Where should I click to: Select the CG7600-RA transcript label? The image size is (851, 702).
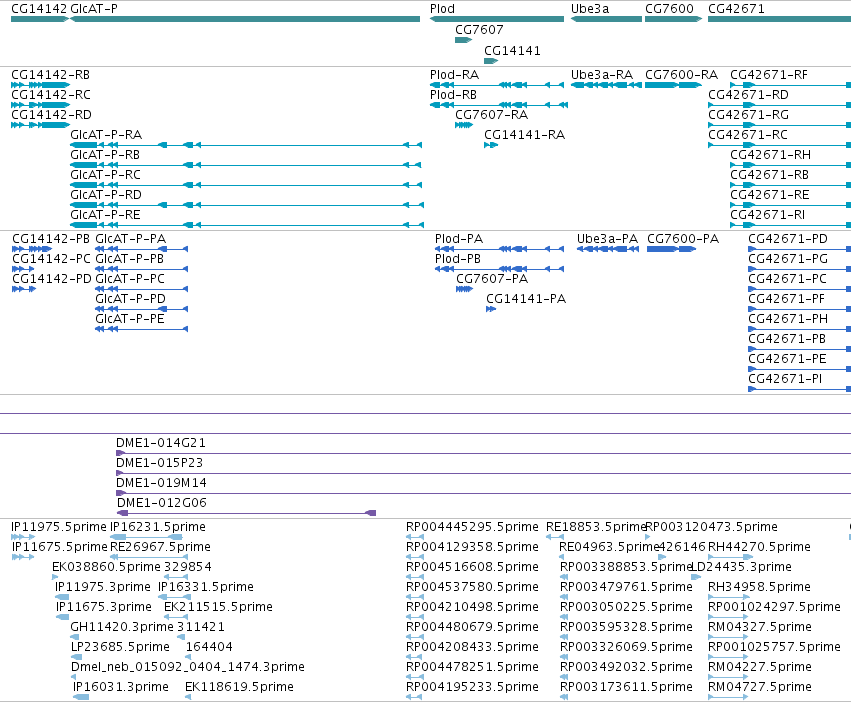pos(681,74)
